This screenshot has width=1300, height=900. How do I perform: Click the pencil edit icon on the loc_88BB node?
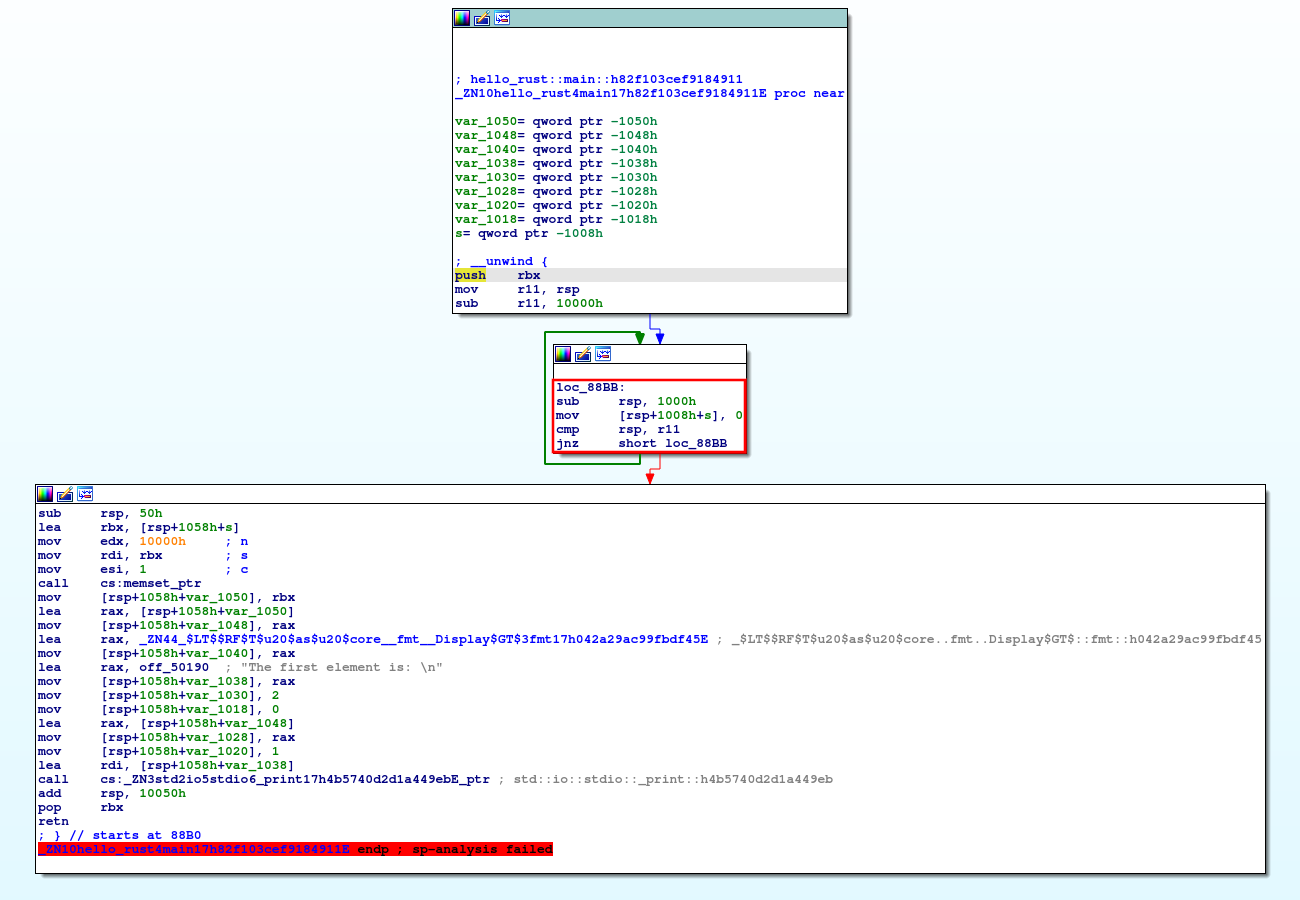[x=582, y=353]
